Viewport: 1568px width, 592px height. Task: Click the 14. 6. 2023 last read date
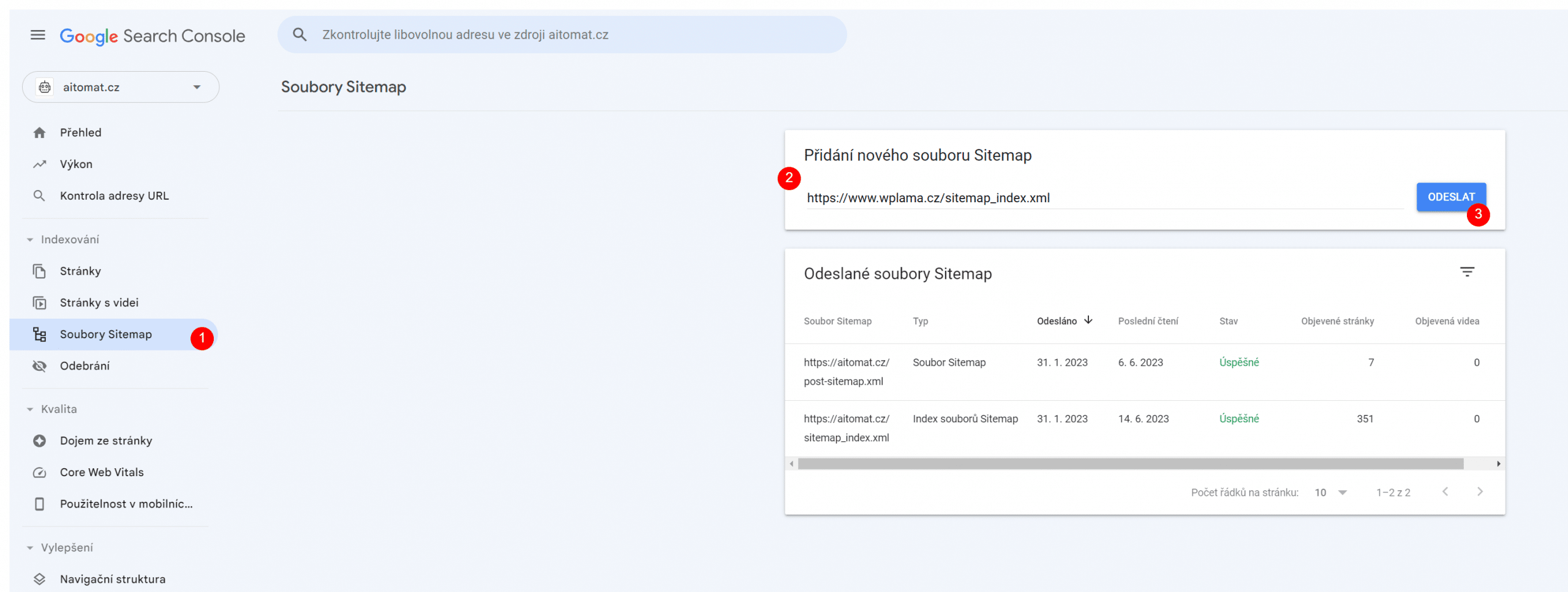[1144, 419]
